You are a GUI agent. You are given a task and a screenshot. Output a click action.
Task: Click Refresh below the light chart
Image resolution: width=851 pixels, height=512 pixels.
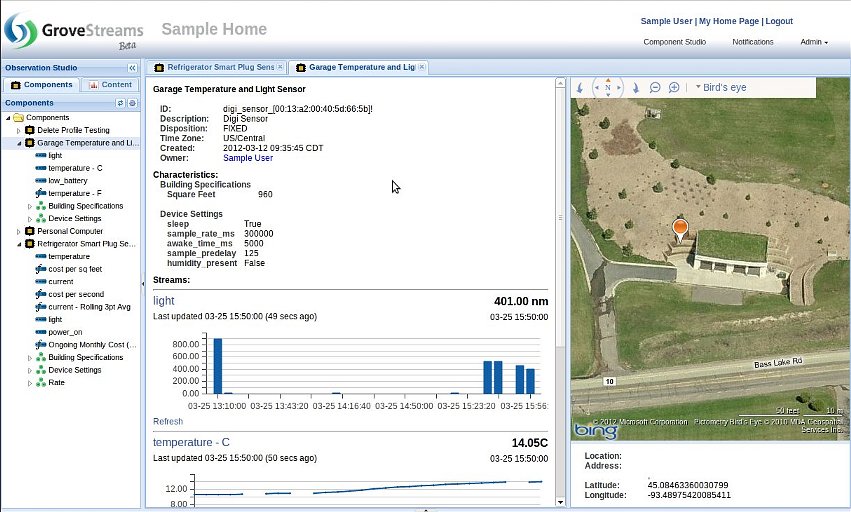(x=168, y=422)
